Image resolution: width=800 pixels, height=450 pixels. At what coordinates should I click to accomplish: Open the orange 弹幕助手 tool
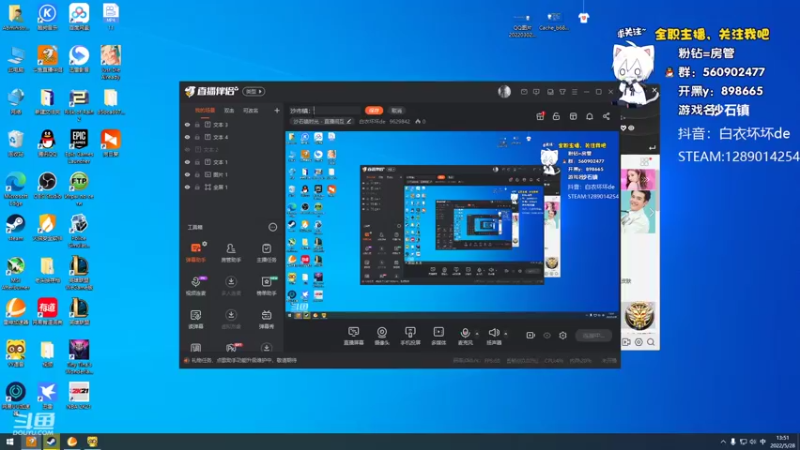coord(196,252)
